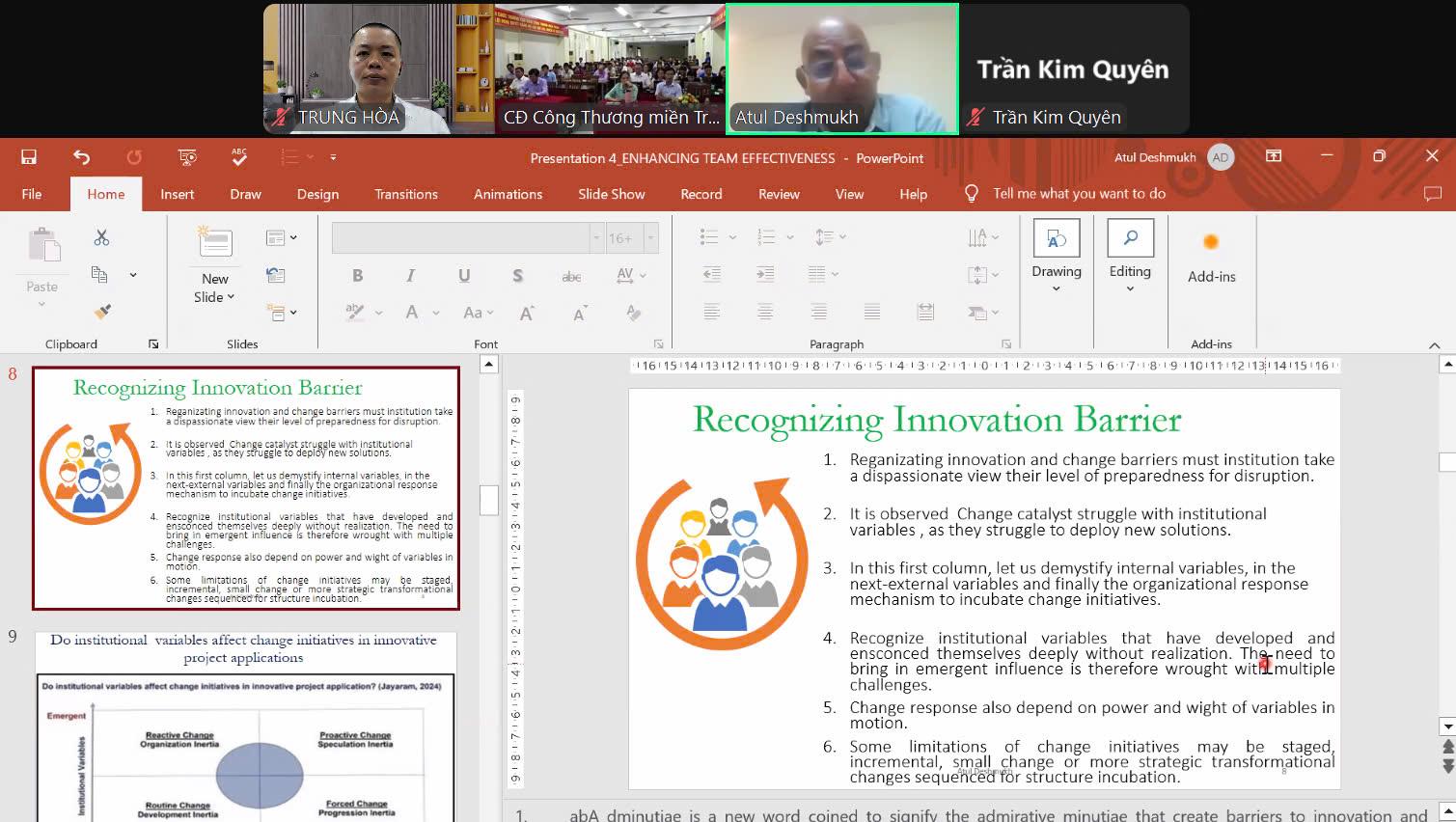The height and width of the screenshot is (822, 1456).
Task: Click the Copy icon
Action: (x=99, y=275)
